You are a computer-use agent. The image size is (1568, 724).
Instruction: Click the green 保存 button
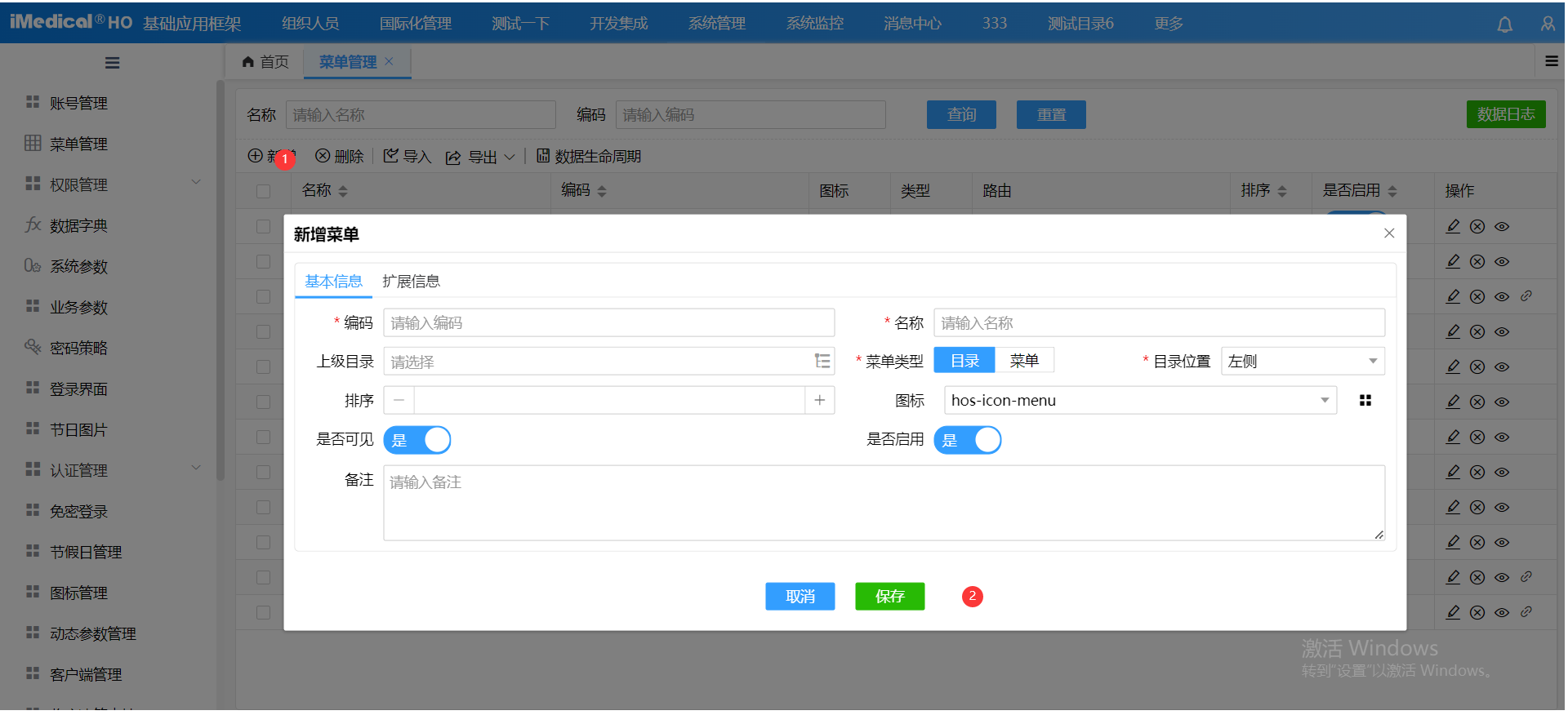(889, 597)
